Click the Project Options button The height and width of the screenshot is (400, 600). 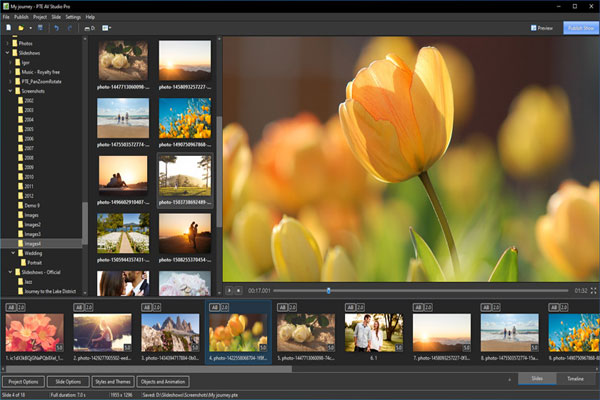pyautogui.click(x=22, y=381)
